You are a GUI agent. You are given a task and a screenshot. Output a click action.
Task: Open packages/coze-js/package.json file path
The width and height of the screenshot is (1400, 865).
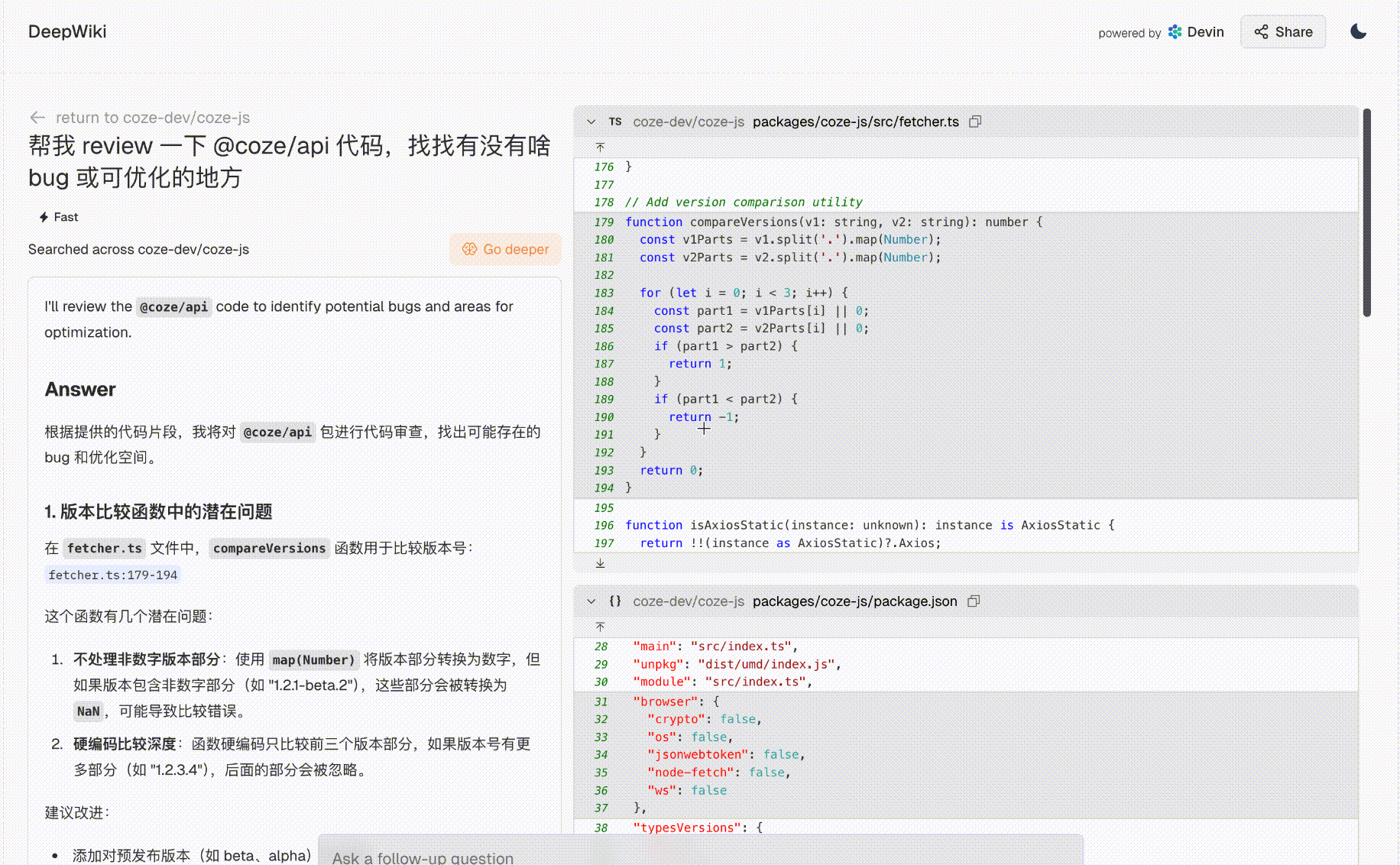[855, 601]
